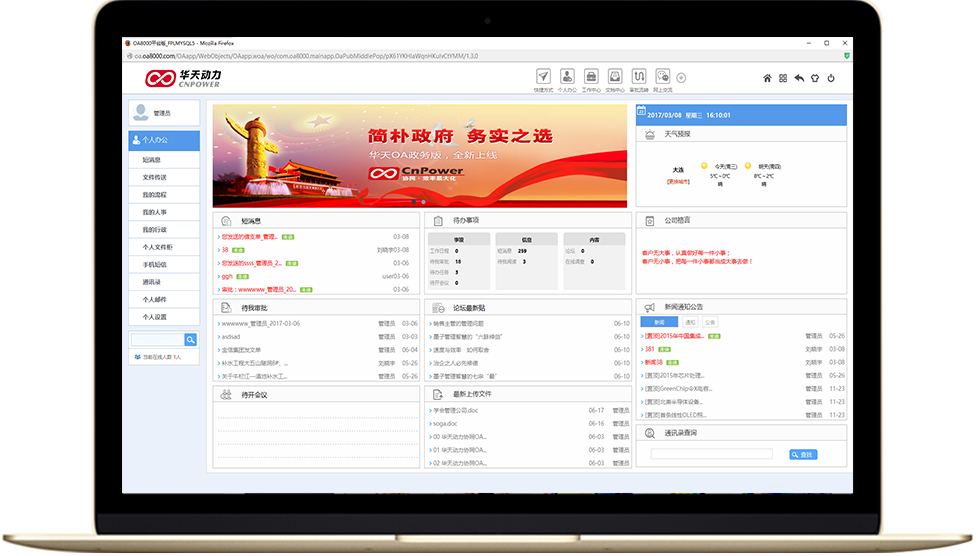
Task: Click the 天气预报 weather panel icon
Action: [x=650, y=134]
